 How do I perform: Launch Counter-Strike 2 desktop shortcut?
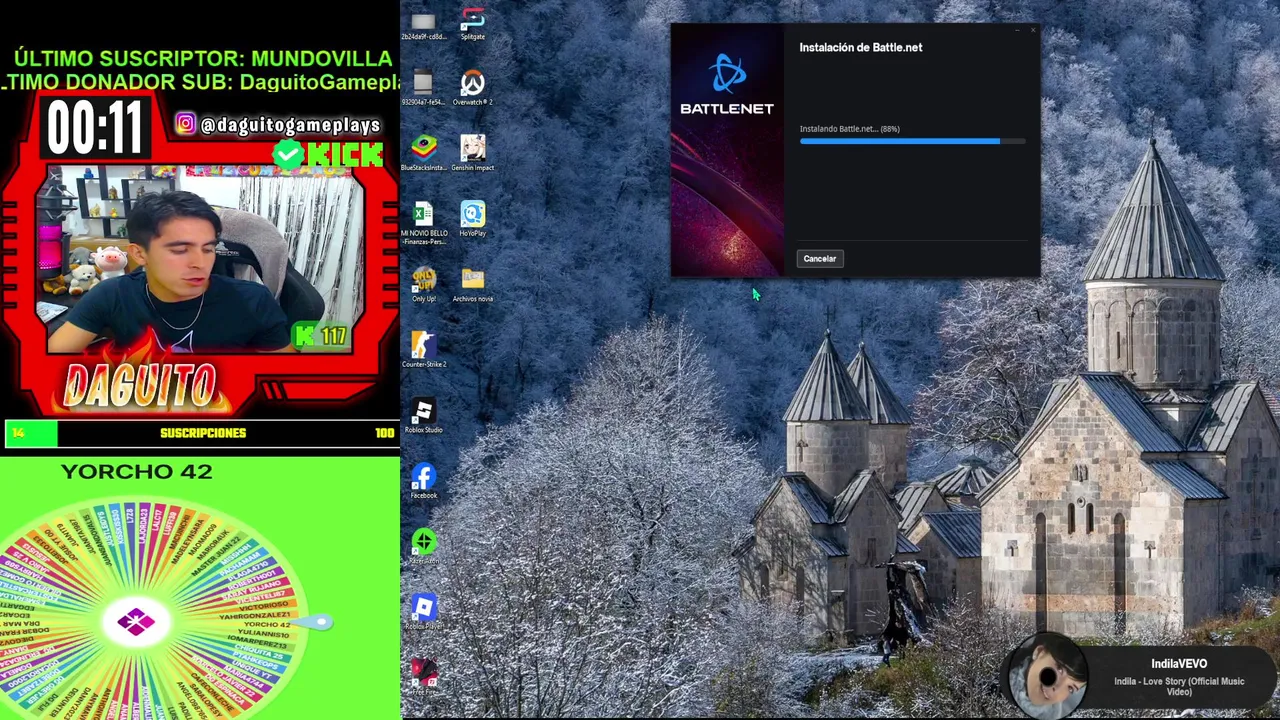pos(424,349)
